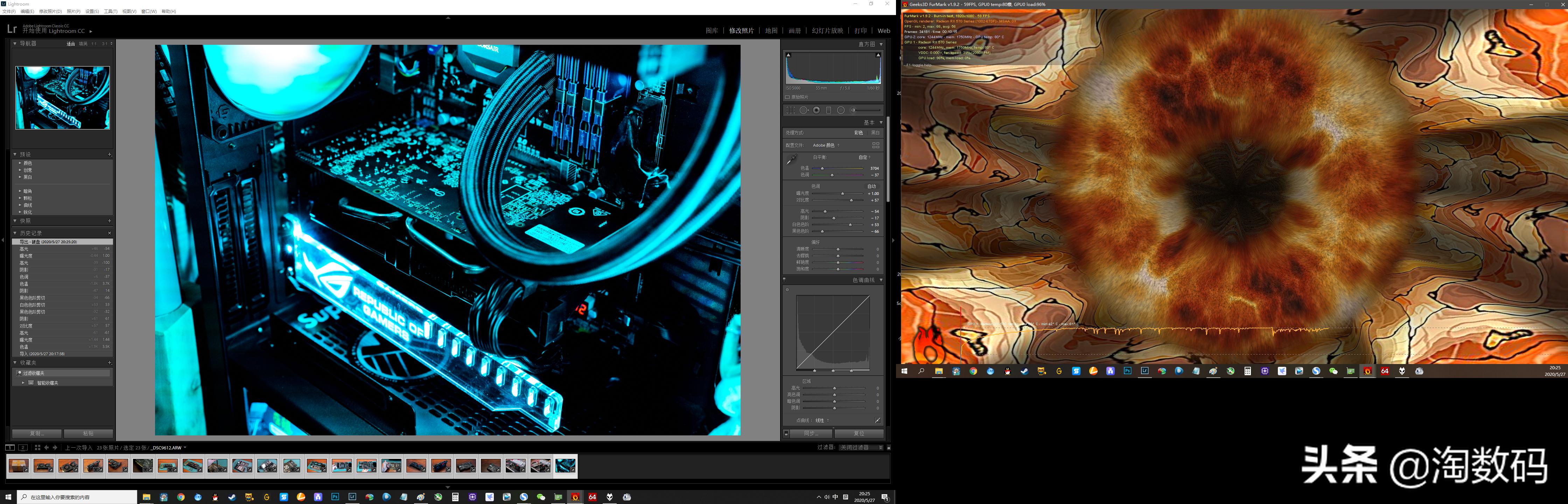Select the spot removal tool
This screenshot has width=1568, height=504.
804,110
